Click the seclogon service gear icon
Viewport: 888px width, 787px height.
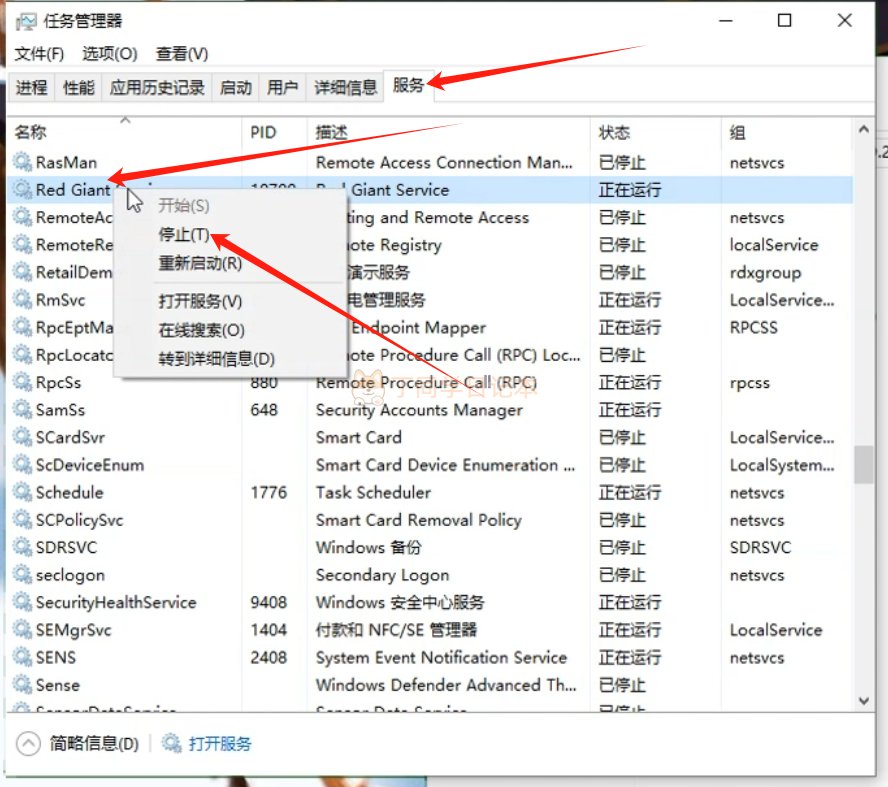pyautogui.click(x=22, y=575)
